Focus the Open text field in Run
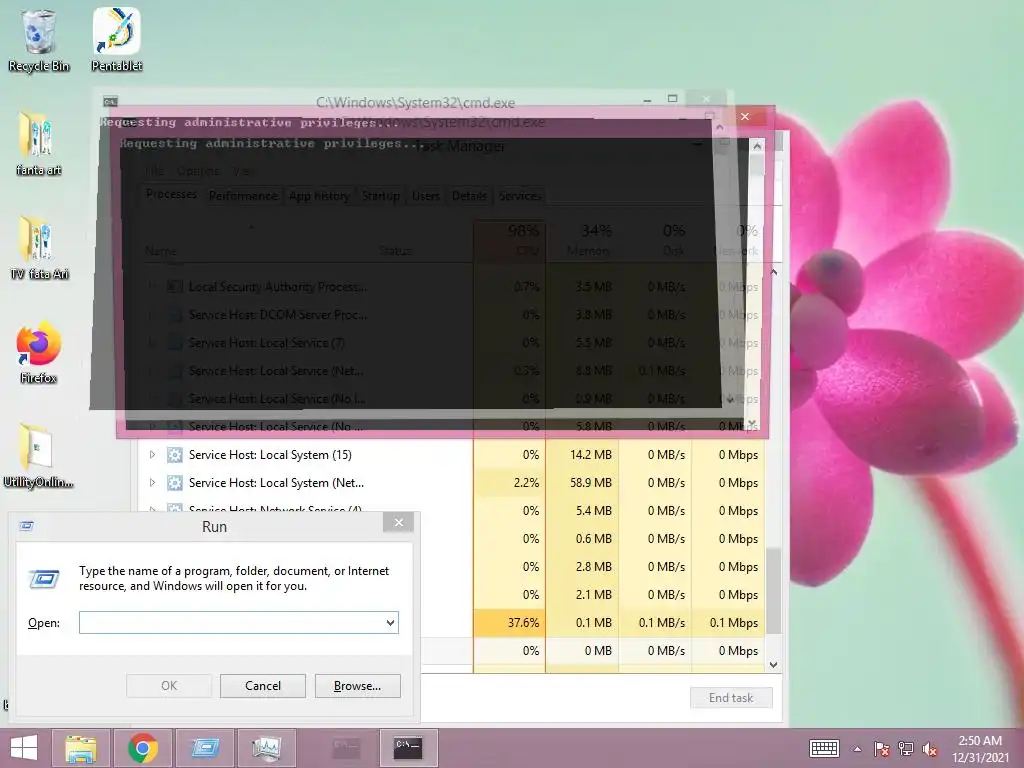 tap(239, 622)
